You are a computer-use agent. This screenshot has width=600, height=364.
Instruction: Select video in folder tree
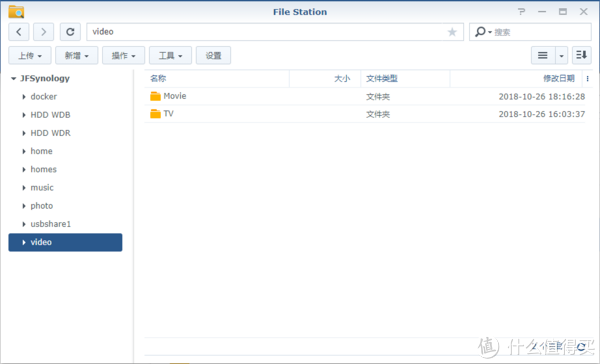click(x=65, y=242)
